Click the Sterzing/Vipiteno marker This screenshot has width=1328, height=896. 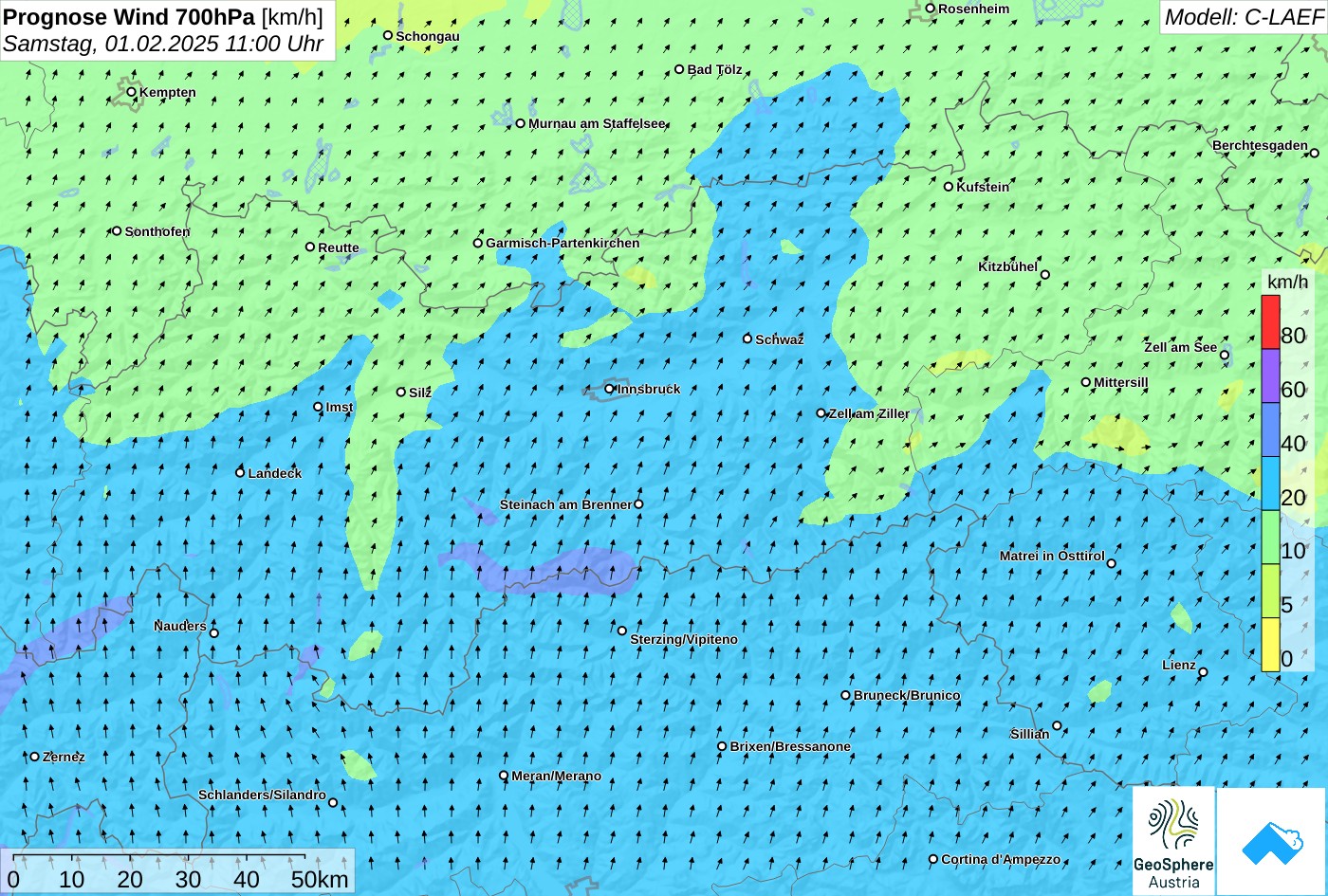pyautogui.click(x=622, y=631)
